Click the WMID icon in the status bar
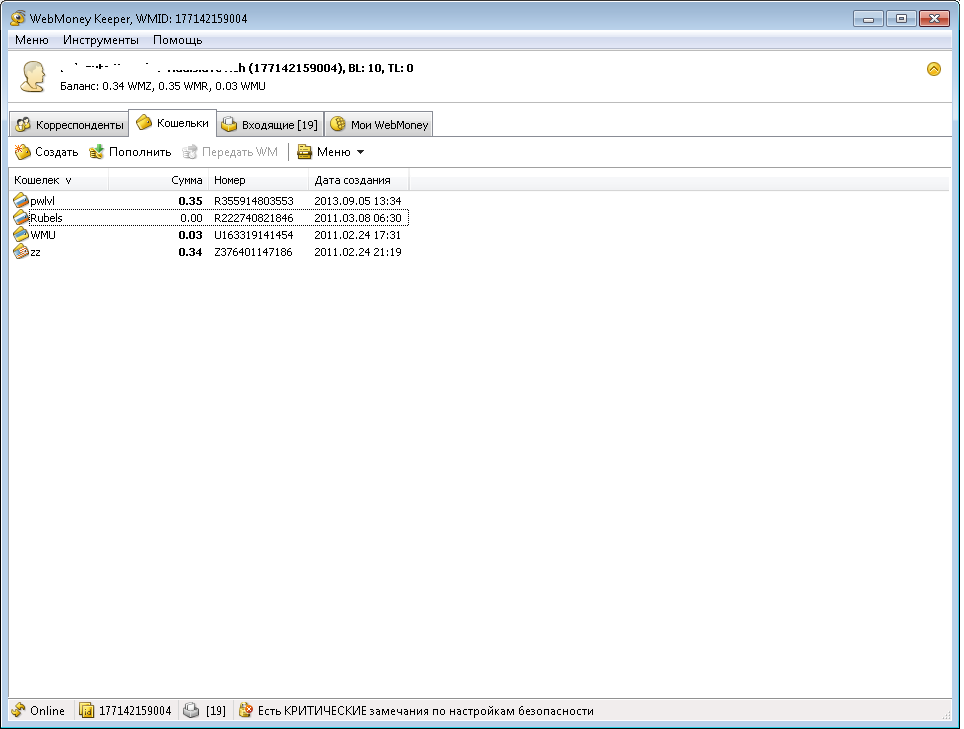This screenshot has width=964, height=729. click(x=86, y=711)
